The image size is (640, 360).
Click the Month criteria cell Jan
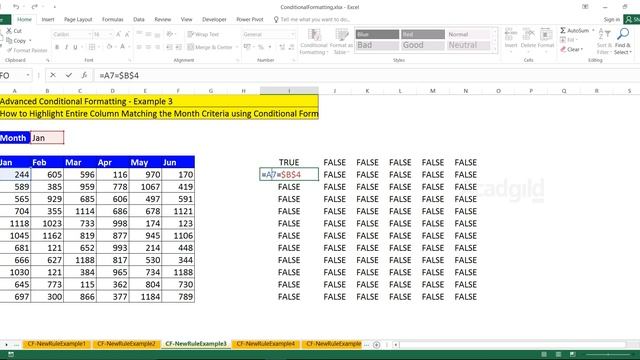[47, 138]
